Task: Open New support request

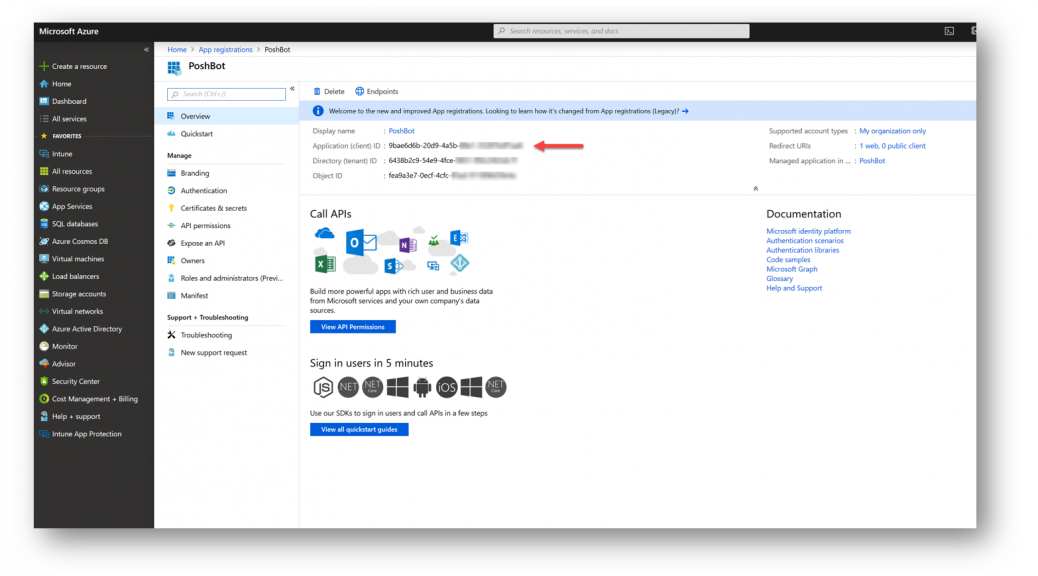Action: coord(213,353)
